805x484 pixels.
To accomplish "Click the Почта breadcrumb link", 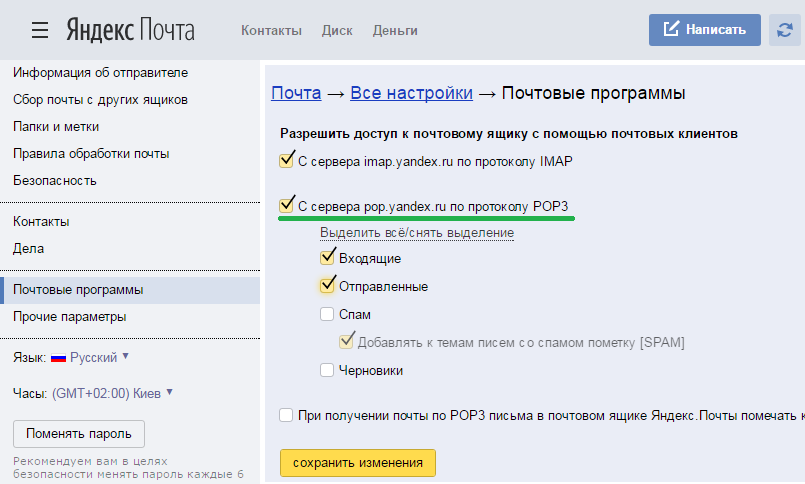I will 296,93.
